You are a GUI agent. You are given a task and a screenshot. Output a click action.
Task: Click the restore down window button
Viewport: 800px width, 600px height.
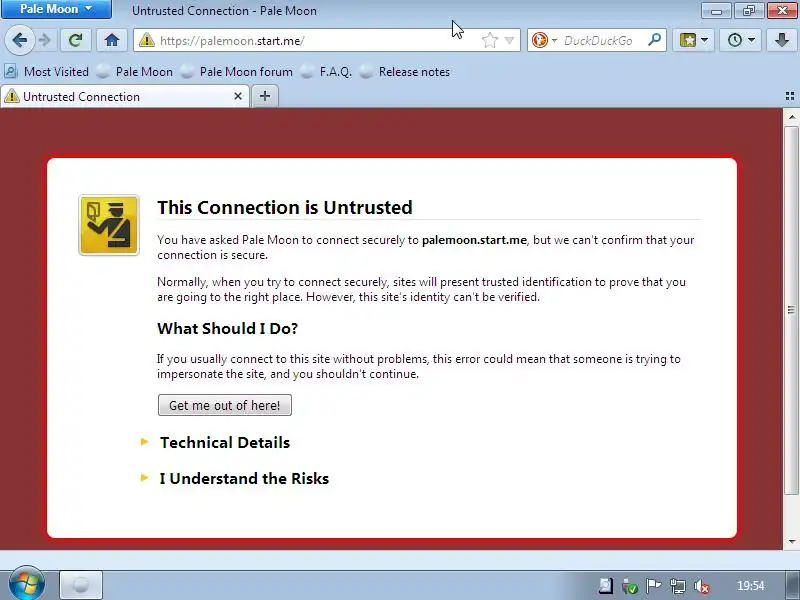click(749, 10)
